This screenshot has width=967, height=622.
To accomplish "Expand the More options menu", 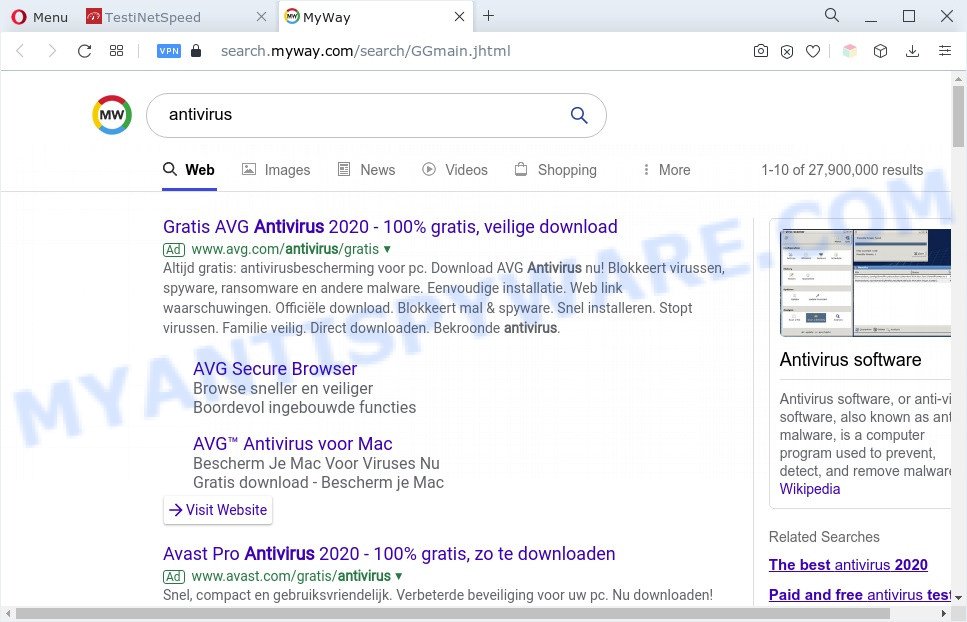I will (x=666, y=170).
